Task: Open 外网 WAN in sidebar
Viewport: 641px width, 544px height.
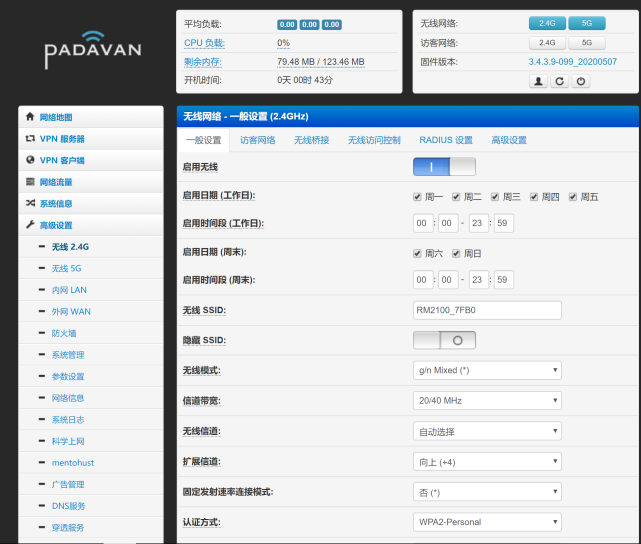Action: (71, 312)
